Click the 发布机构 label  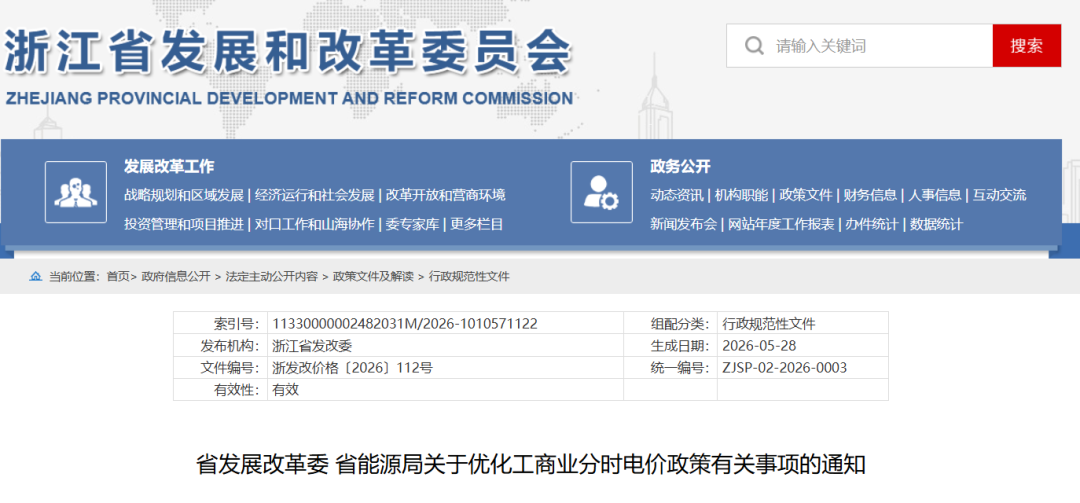pos(231,345)
